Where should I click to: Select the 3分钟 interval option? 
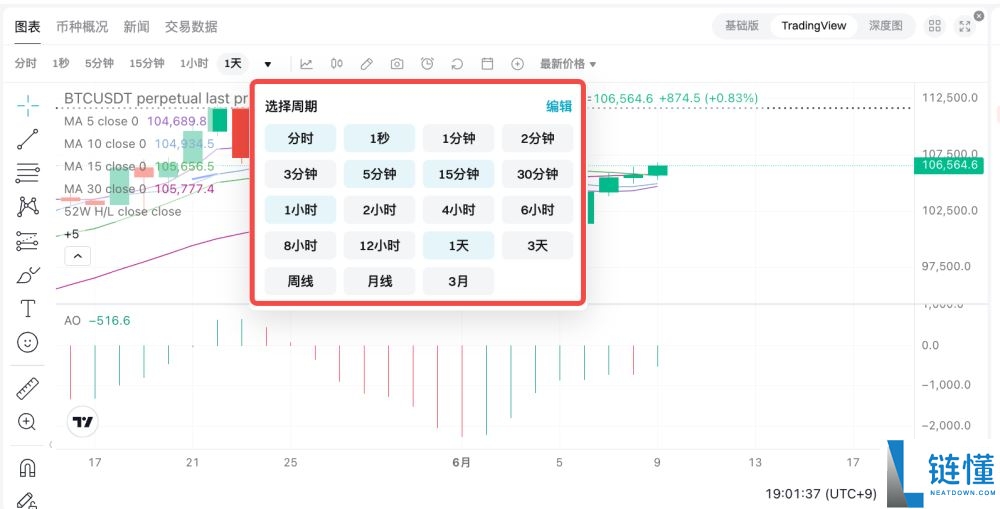click(300, 174)
